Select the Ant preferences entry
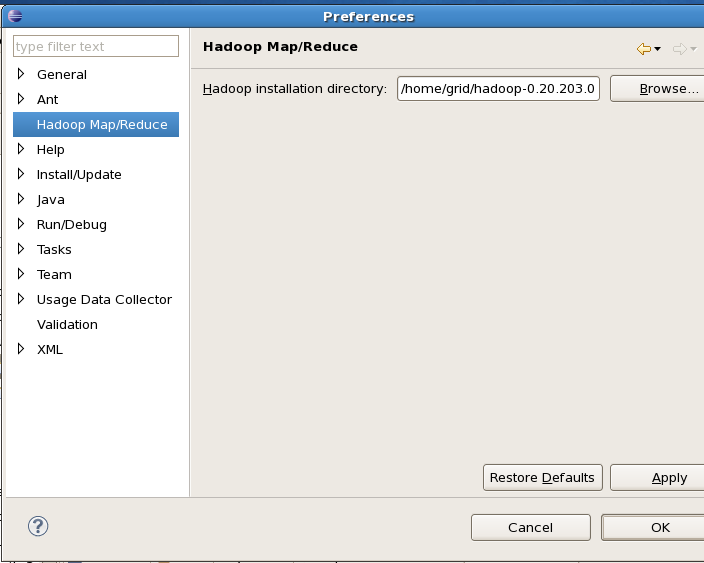Viewport: 704px width, 563px height. (48, 100)
